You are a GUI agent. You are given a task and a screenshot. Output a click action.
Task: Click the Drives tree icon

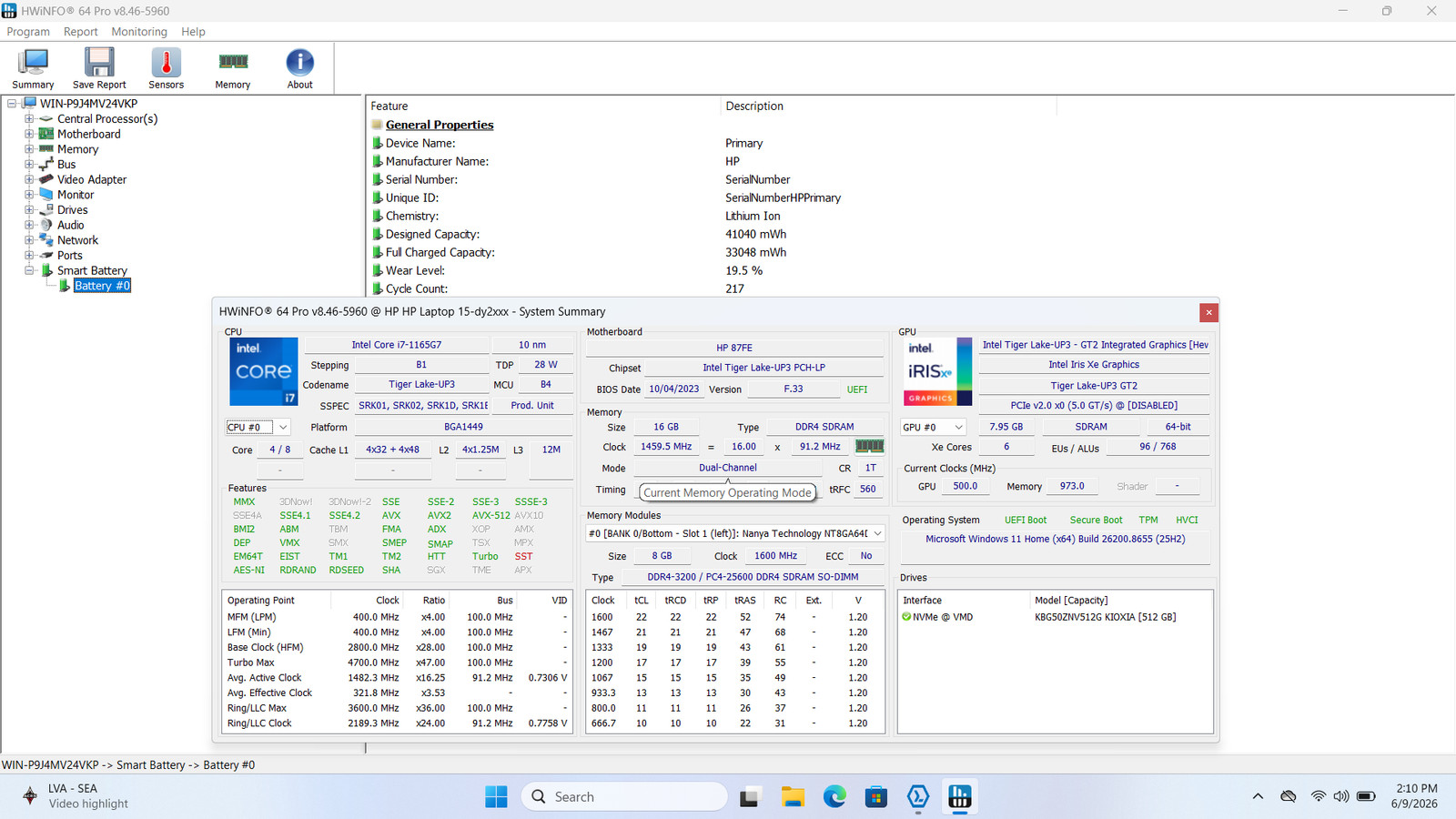(x=46, y=209)
